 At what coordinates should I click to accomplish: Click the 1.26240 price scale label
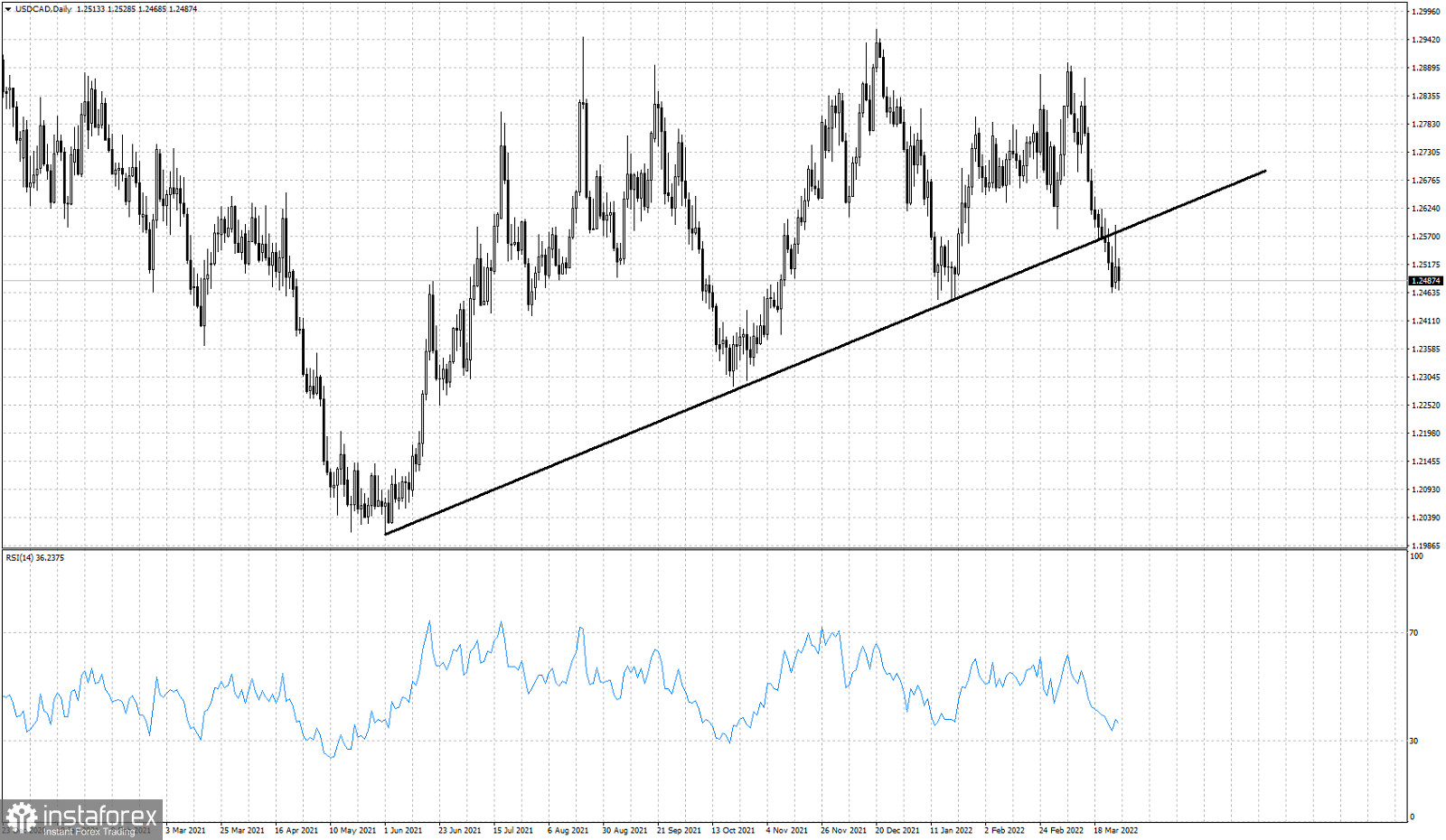[1426, 208]
